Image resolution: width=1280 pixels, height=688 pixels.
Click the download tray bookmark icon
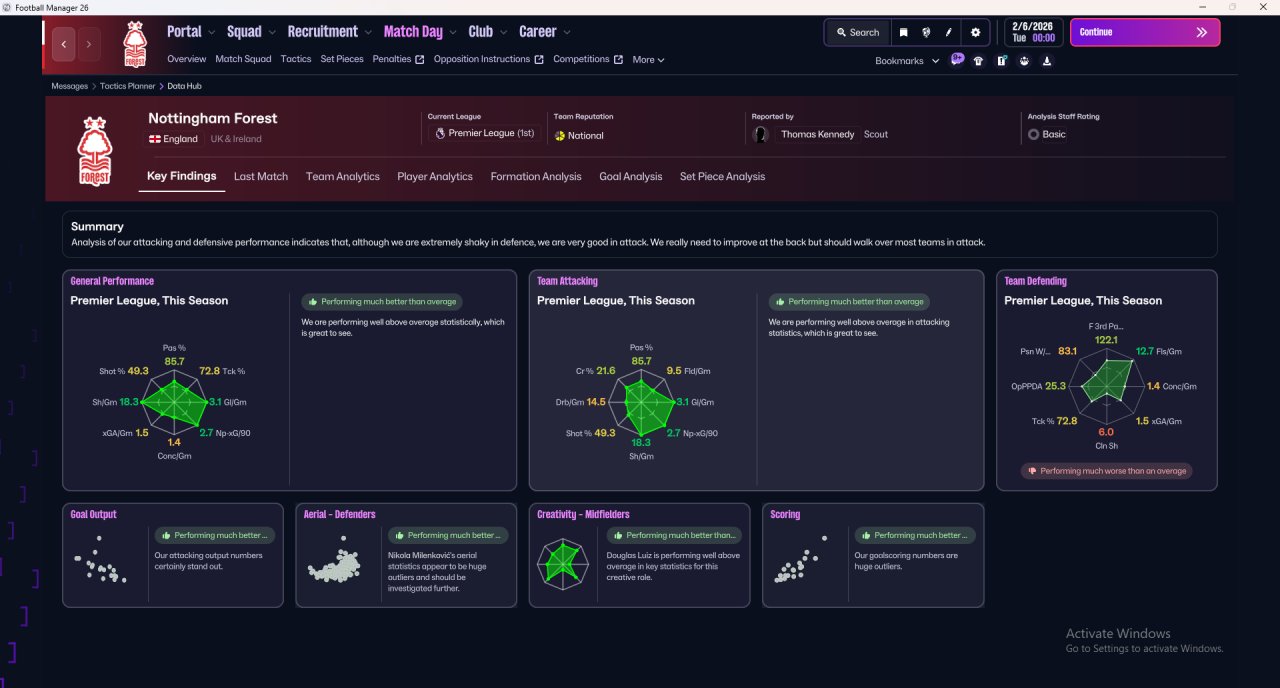pos(1047,61)
